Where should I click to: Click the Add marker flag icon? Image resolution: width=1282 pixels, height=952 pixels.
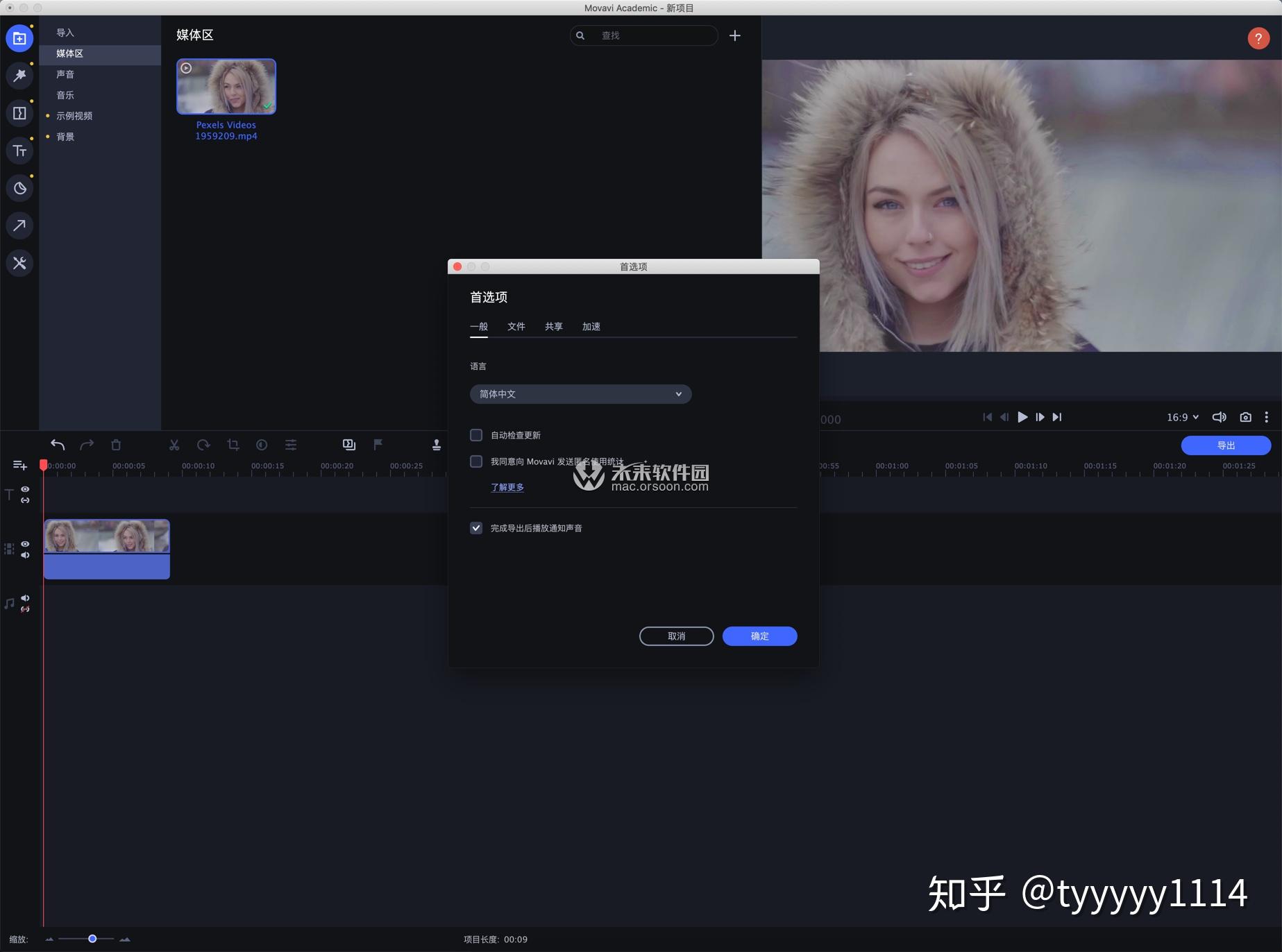point(378,445)
